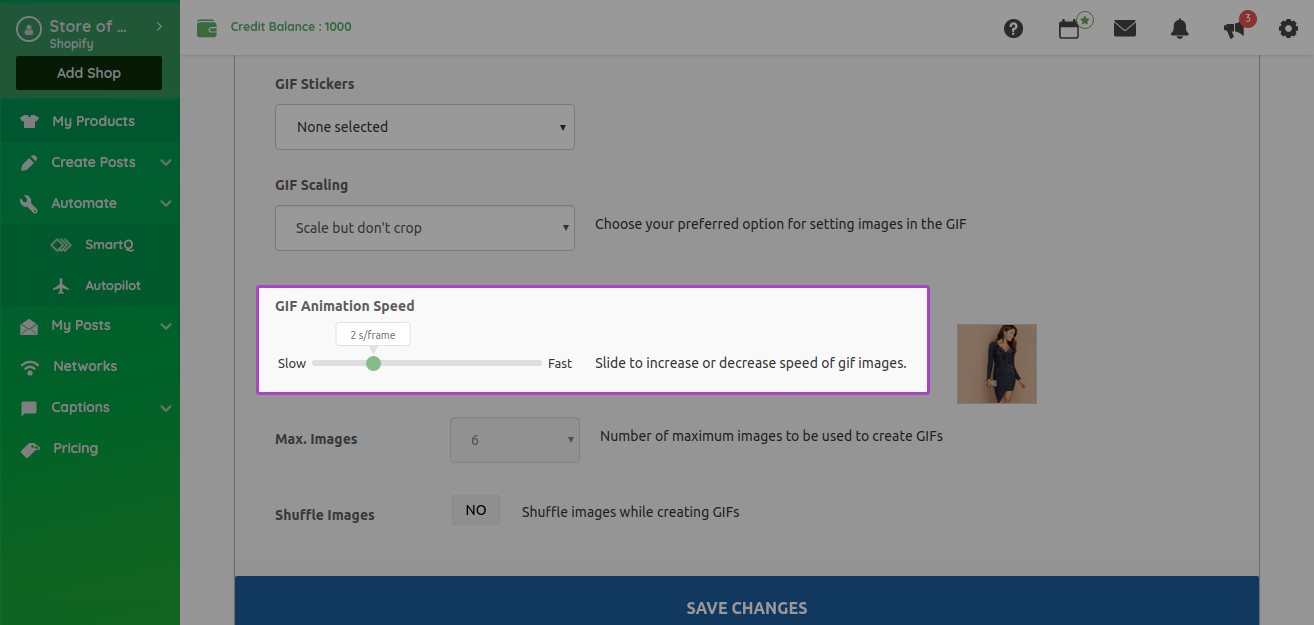Image resolution: width=1314 pixels, height=625 pixels.
Task: Open the notifications bell
Action: point(1178,28)
